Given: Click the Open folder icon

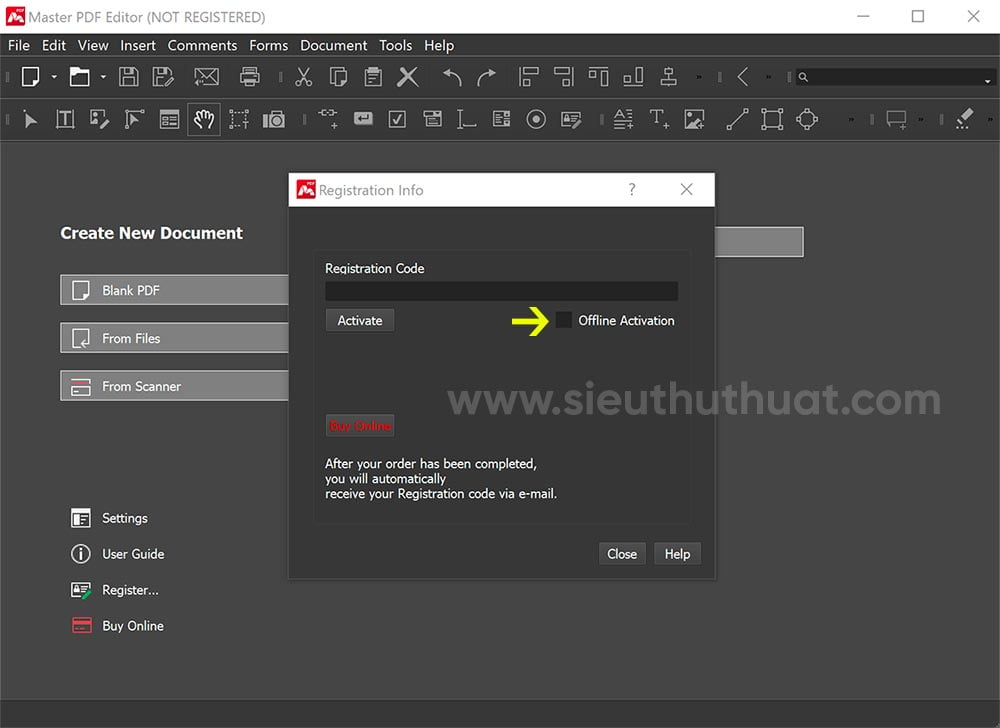Looking at the screenshot, I should pos(79,77).
